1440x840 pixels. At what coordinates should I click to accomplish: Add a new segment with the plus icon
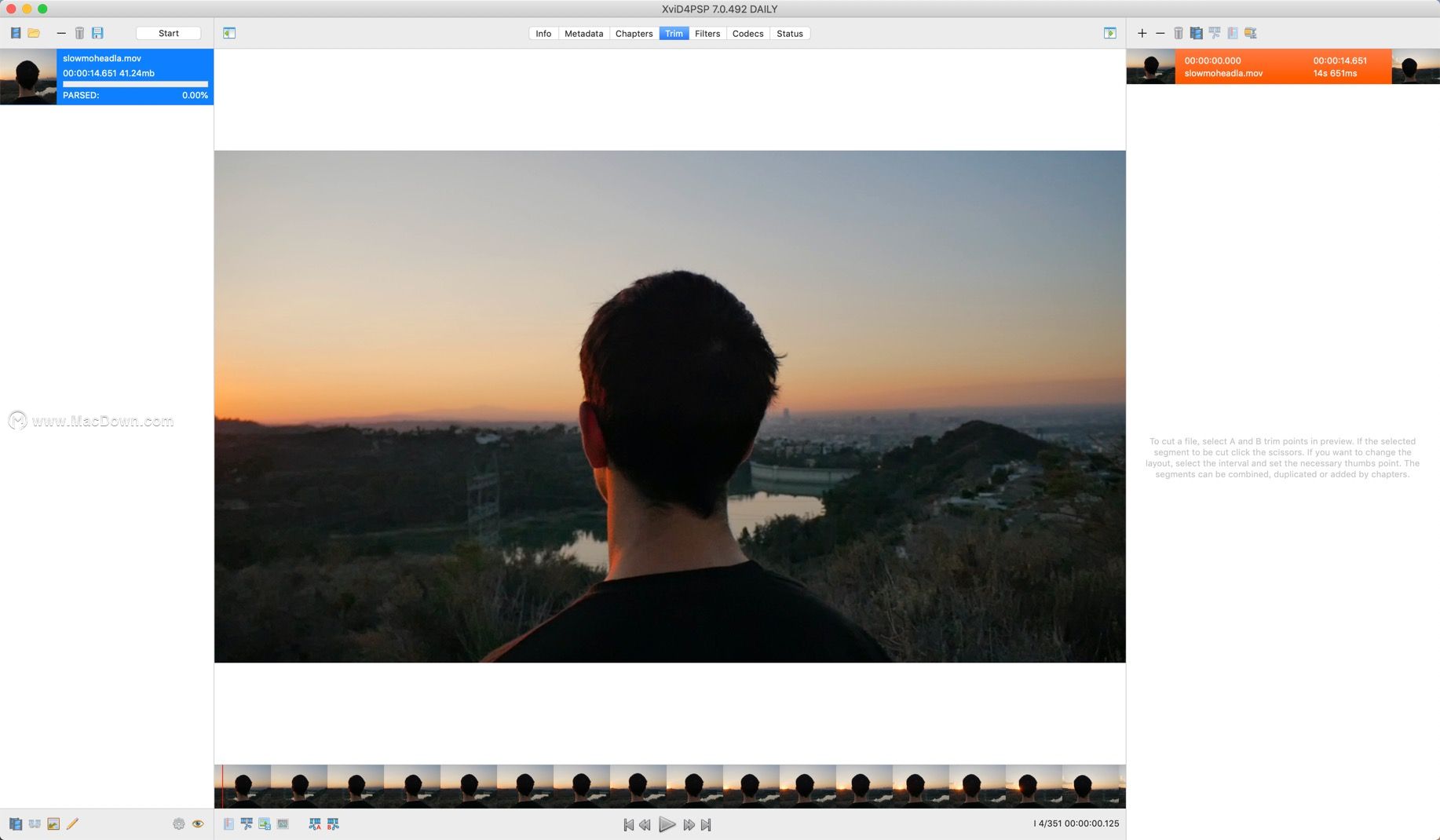pos(1142,33)
